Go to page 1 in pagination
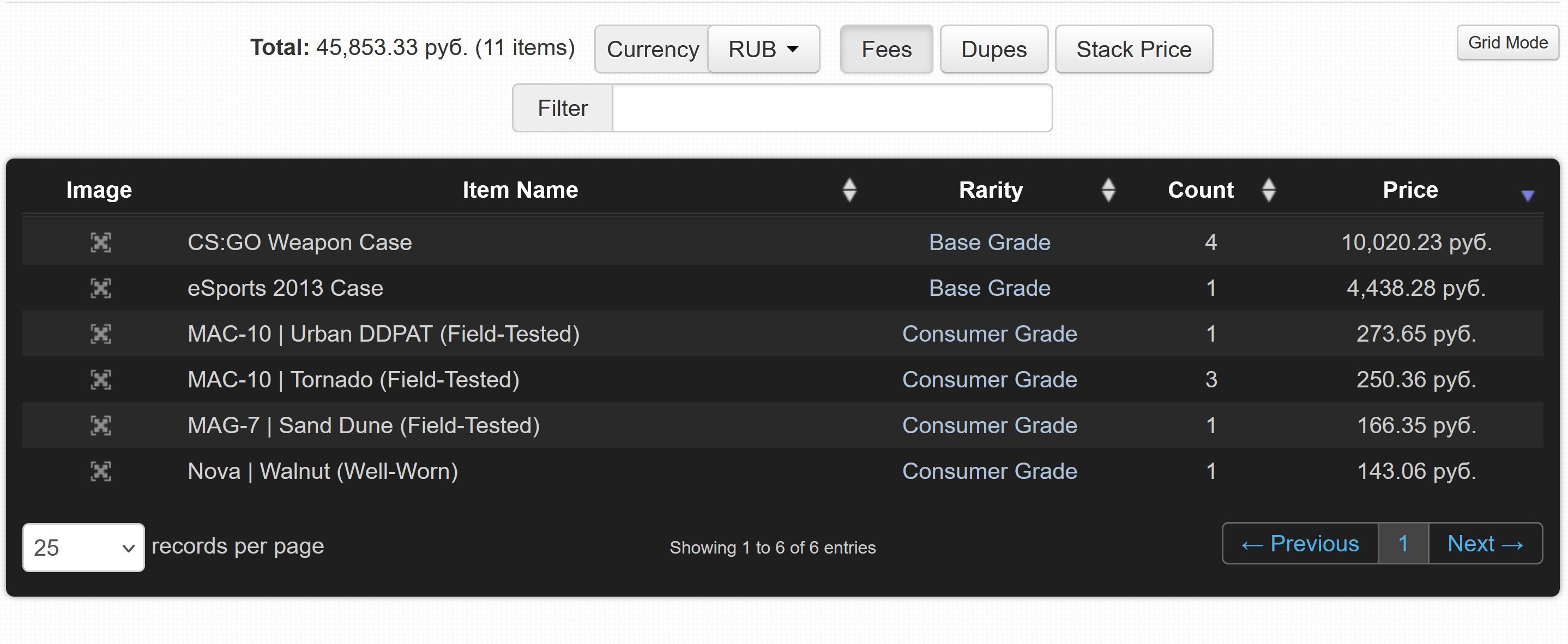The image size is (1568, 644). click(x=1403, y=544)
